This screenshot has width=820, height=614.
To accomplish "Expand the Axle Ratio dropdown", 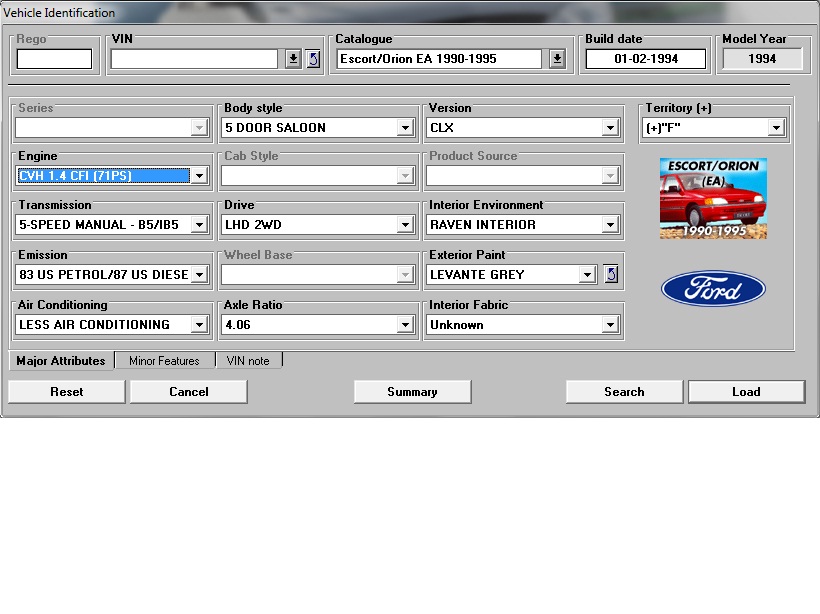I will [x=405, y=325].
